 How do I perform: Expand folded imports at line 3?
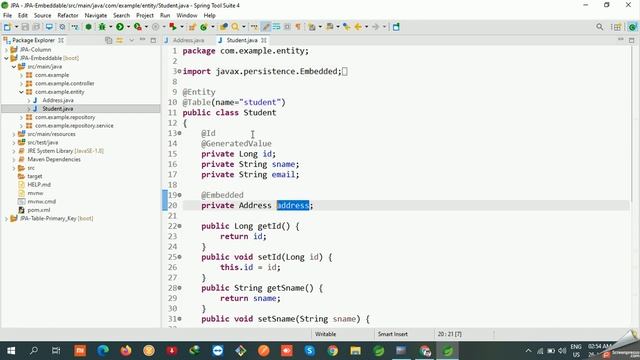[179, 71]
